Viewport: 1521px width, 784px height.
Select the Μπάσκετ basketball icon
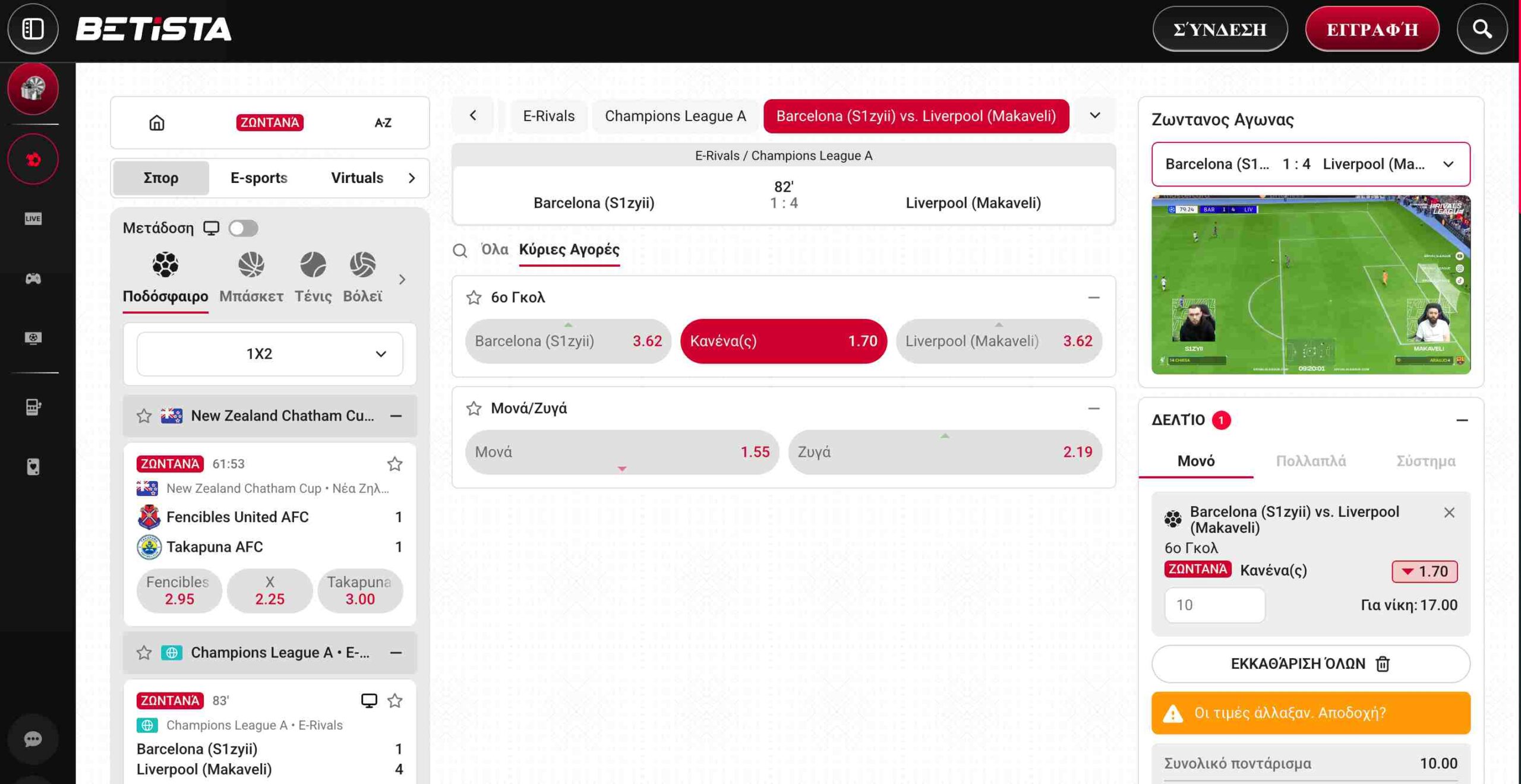tap(251, 264)
